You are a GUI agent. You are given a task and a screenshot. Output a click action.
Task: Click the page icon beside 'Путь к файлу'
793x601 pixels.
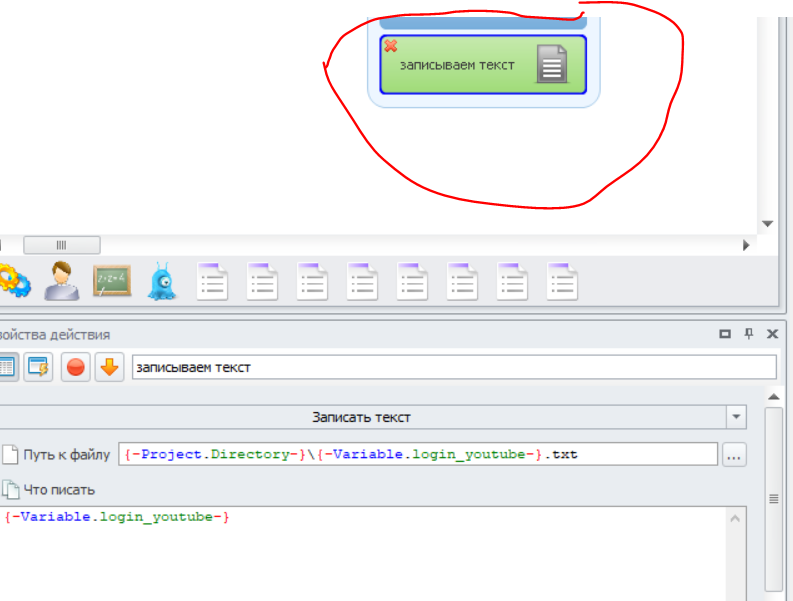pos(10,454)
